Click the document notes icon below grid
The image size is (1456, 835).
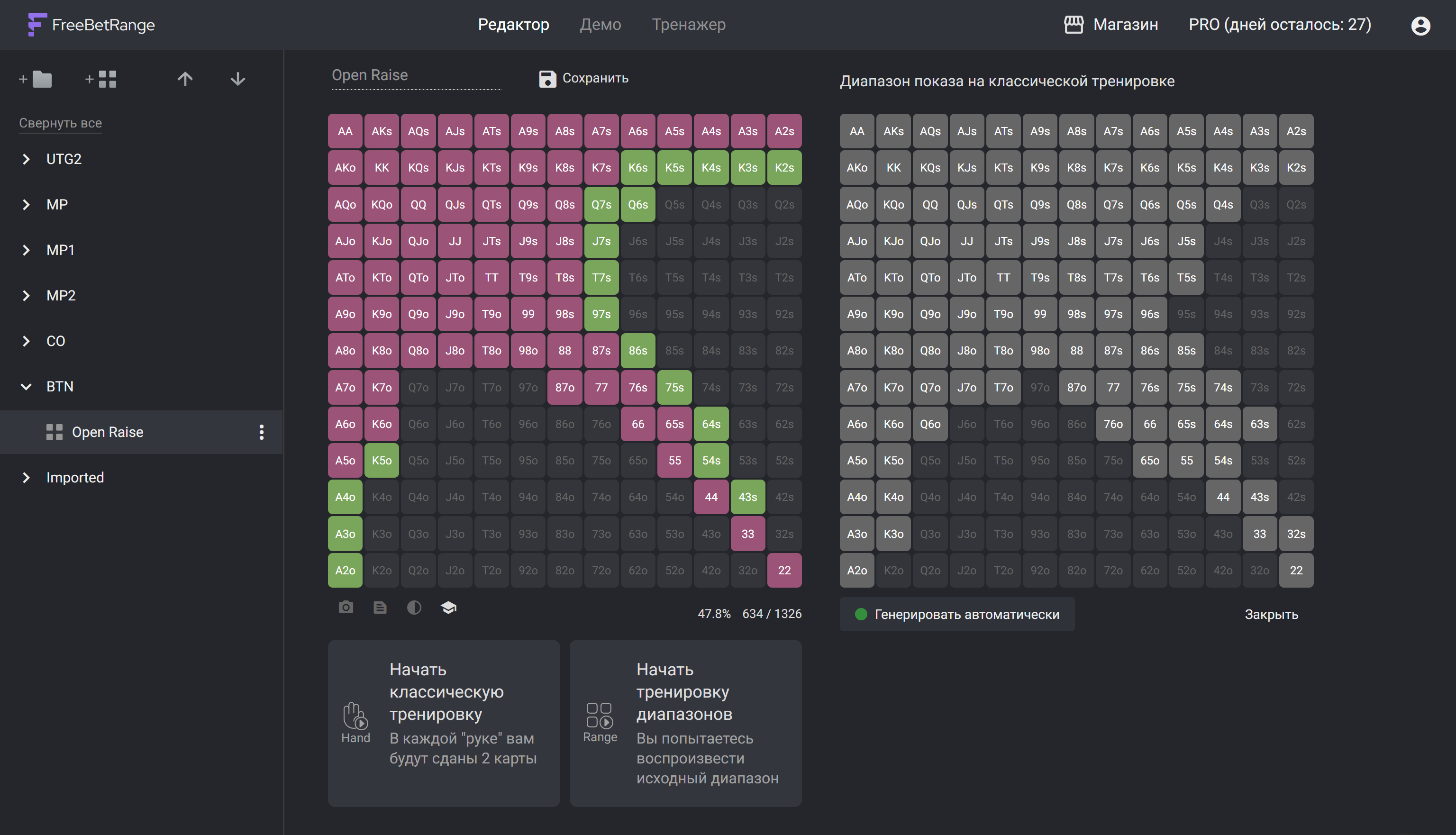[x=380, y=608]
